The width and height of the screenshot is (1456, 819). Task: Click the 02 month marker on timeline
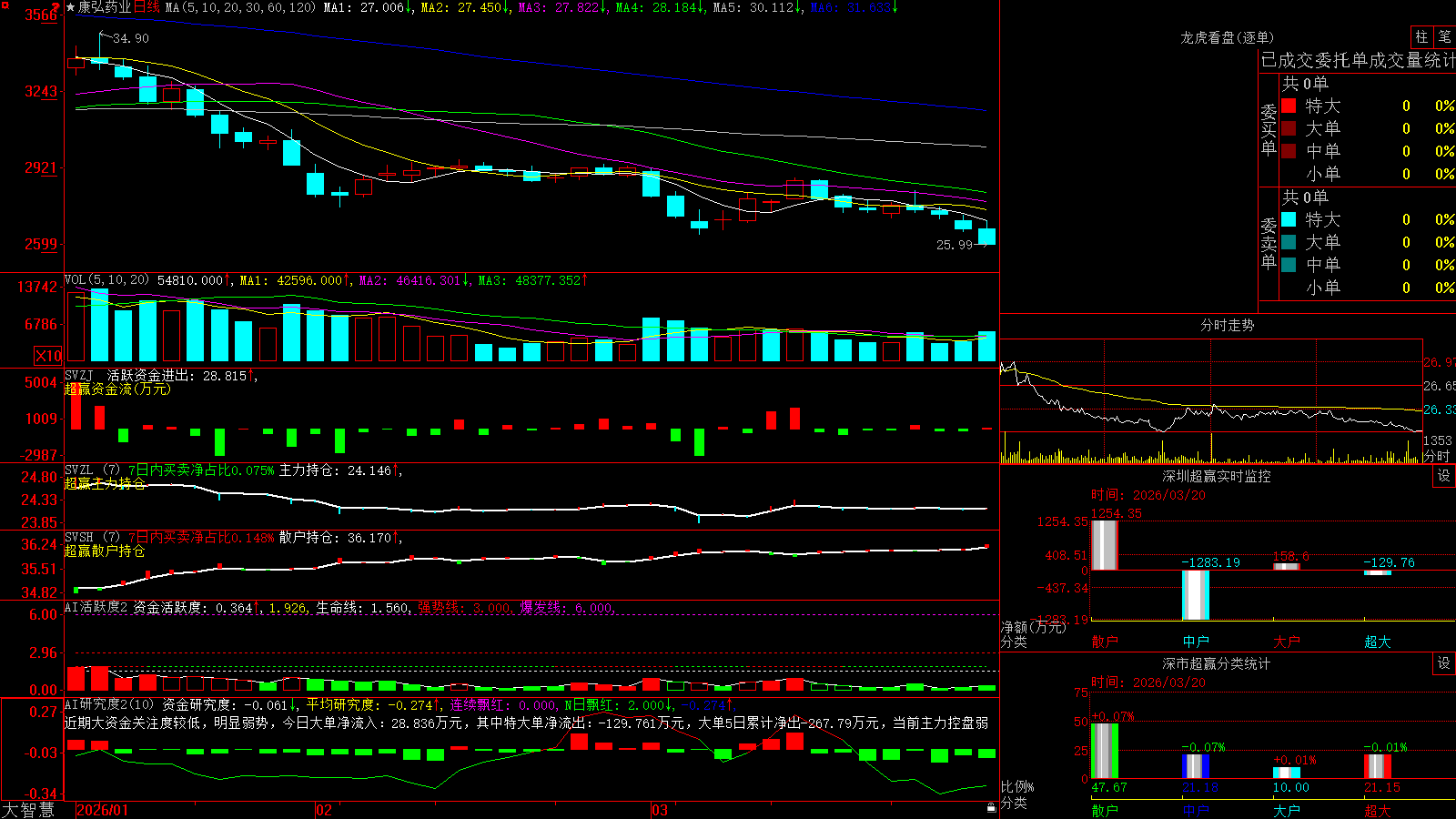323,810
